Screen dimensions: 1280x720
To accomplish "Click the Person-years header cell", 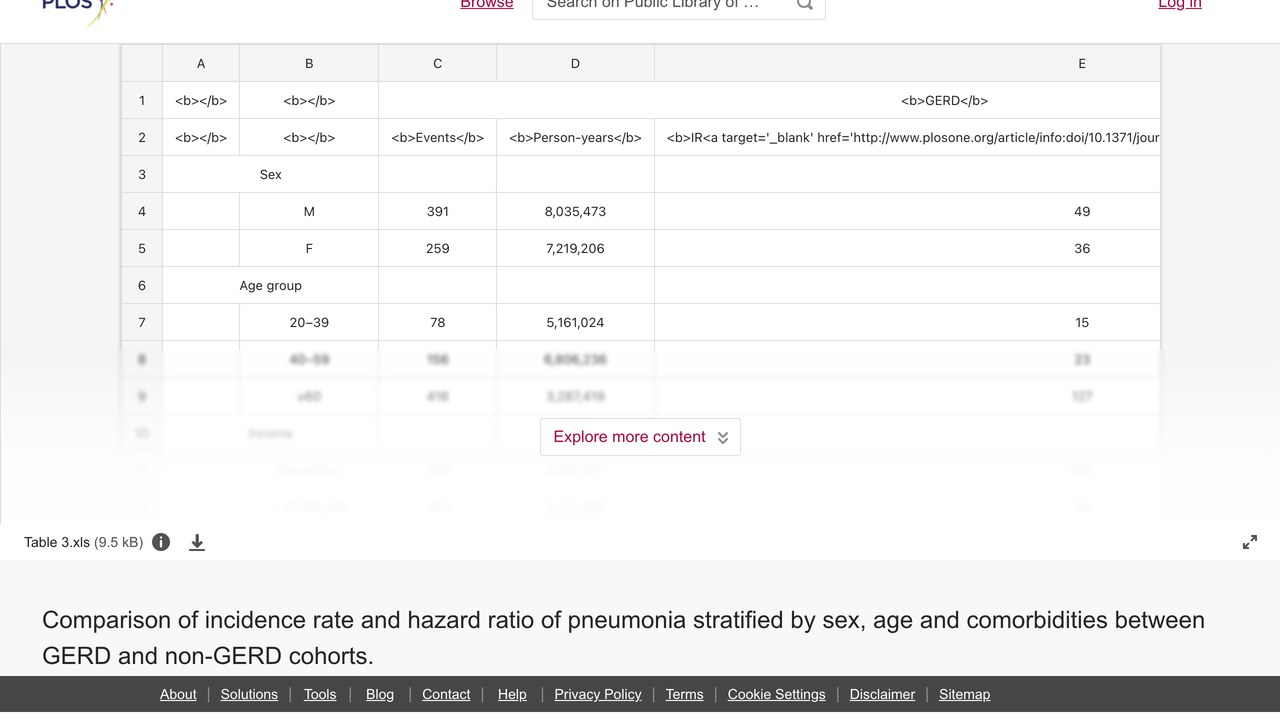I will 575,137.
